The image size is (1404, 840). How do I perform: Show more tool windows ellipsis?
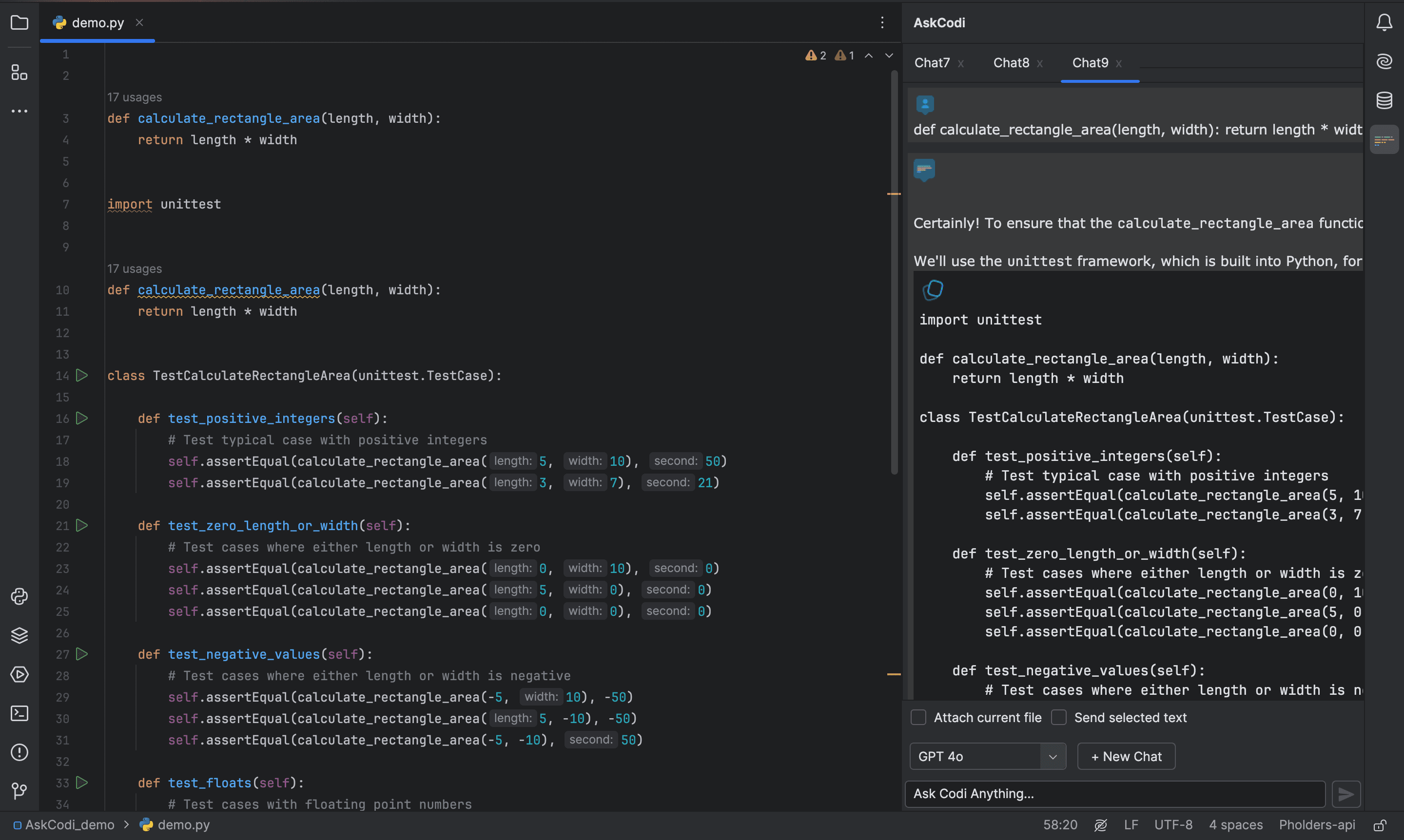click(19, 111)
